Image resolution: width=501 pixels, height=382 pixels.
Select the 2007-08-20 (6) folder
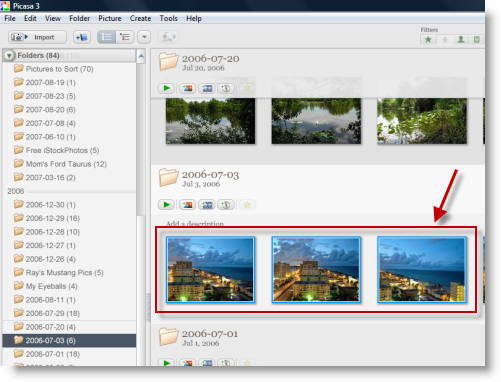coord(69,110)
